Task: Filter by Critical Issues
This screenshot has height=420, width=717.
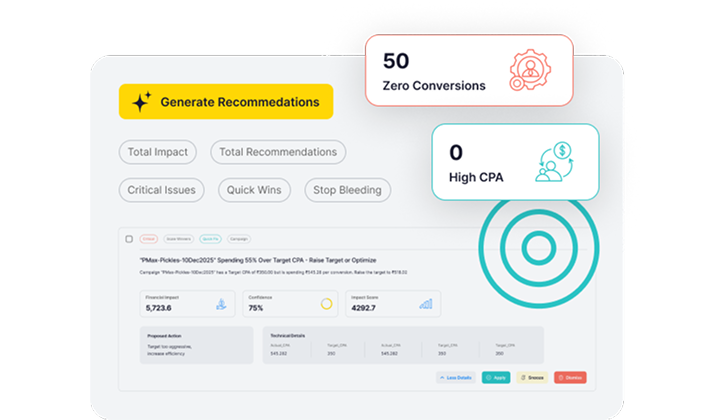Action: [x=161, y=189]
